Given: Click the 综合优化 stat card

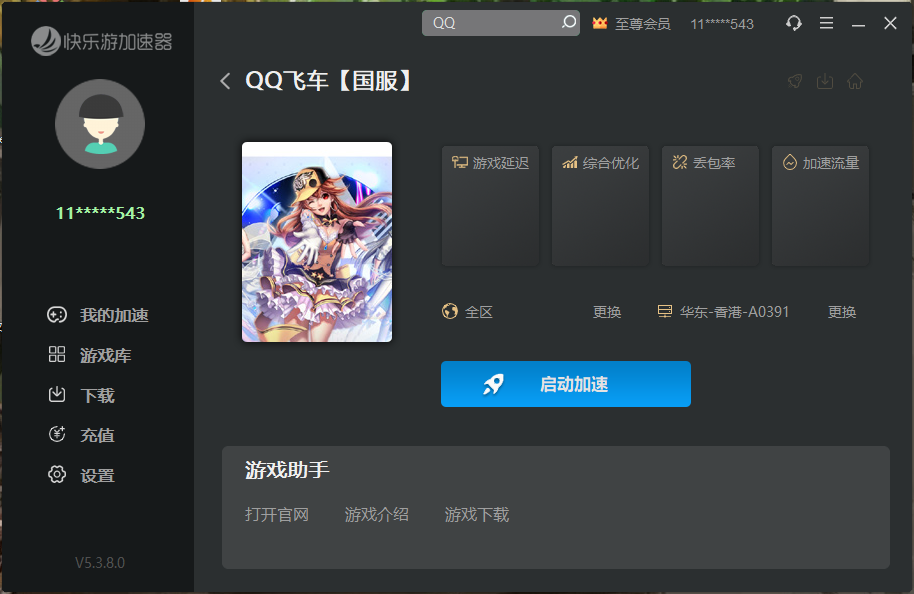Looking at the screenshot, I should click(x=600, y=206).
